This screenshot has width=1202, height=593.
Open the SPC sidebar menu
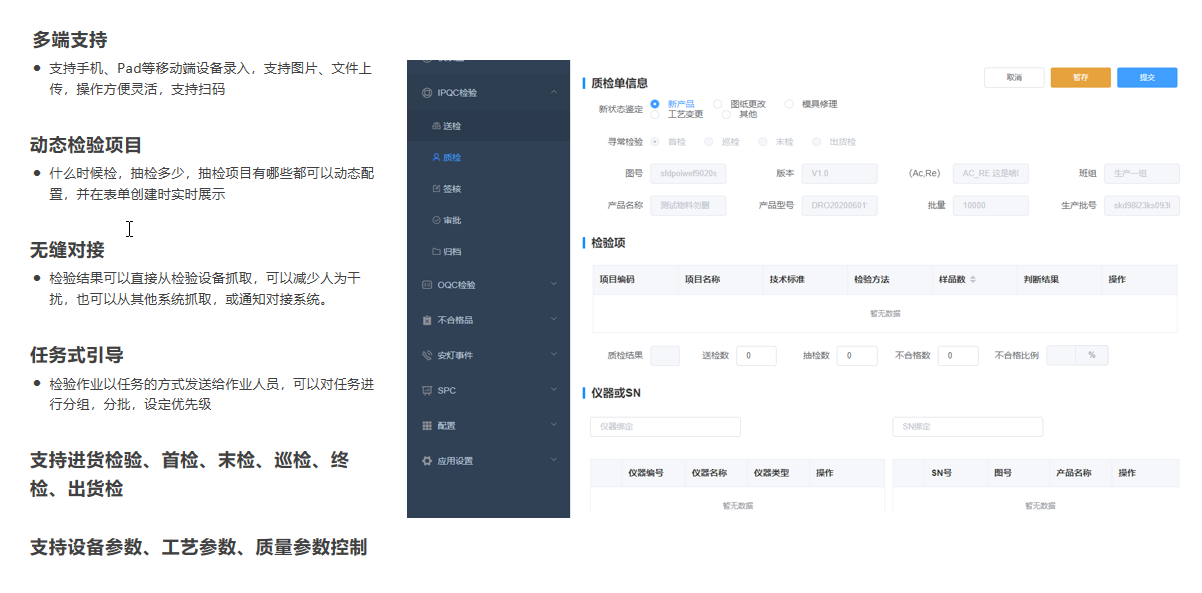488,390
